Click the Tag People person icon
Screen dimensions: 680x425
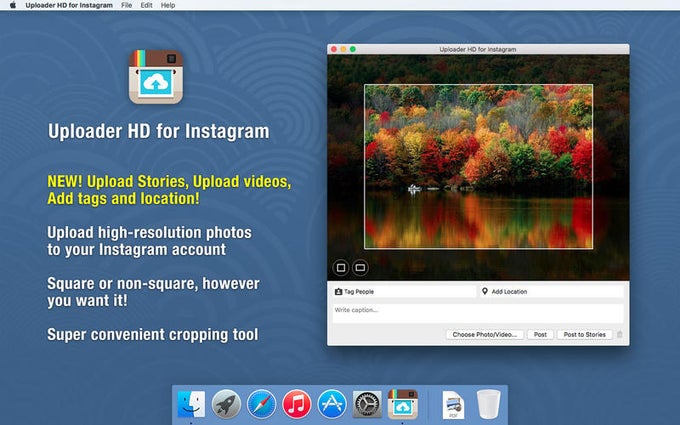point(338,292)
